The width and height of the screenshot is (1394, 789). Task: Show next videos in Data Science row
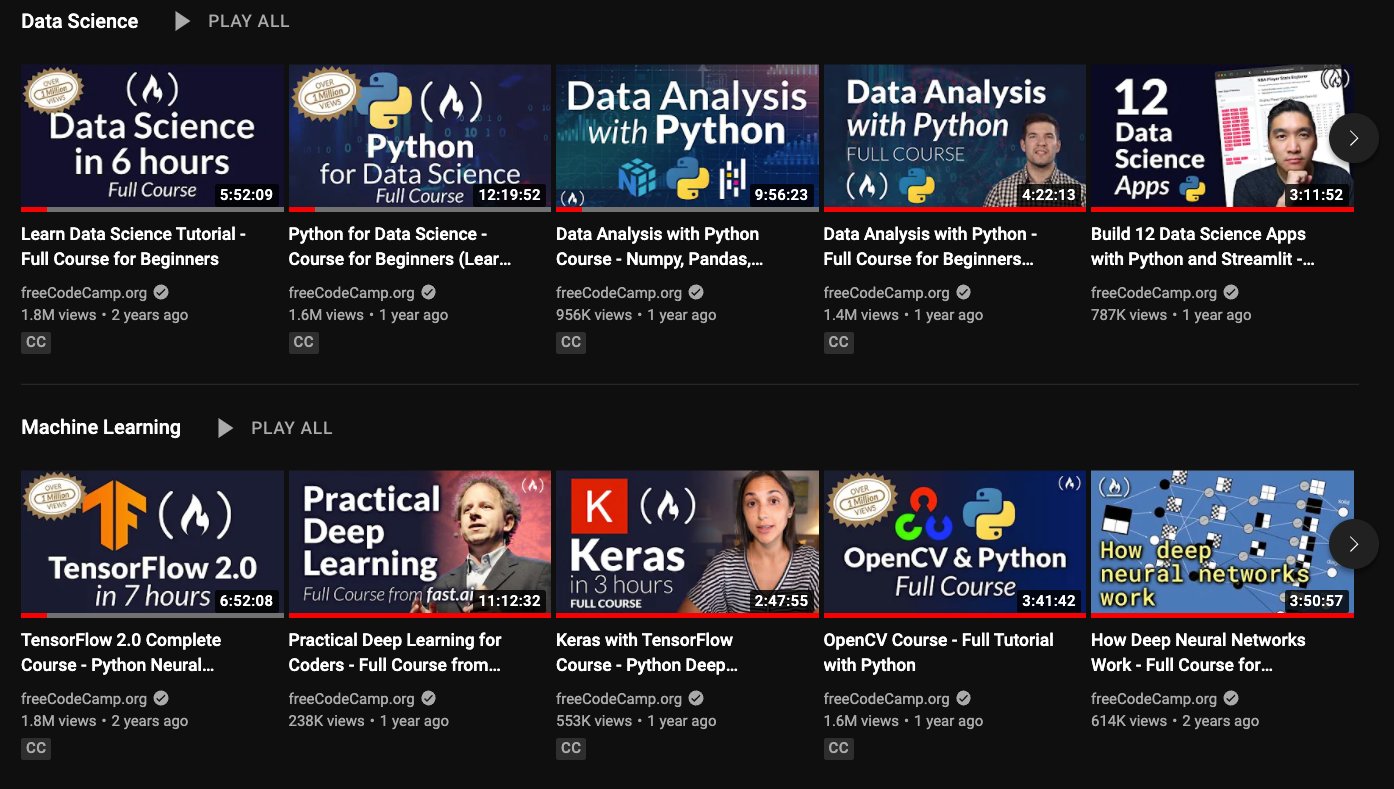pos(1353,138)
